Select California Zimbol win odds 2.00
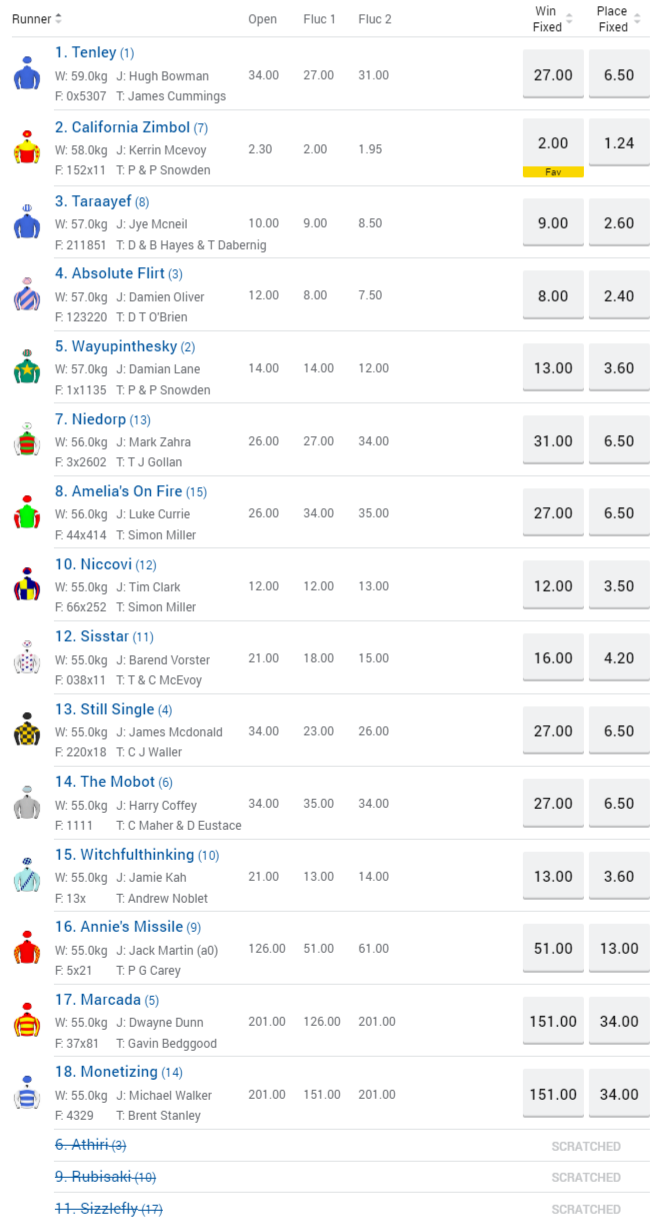This screenshot has height=1222, width=655. [x=553, y=143]
